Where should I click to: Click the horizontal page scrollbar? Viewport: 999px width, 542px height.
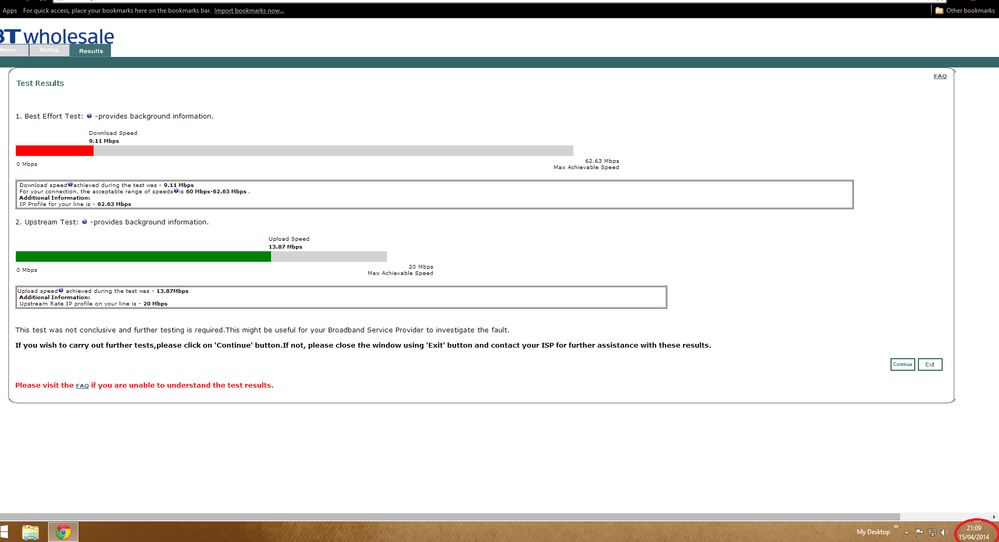450,517
